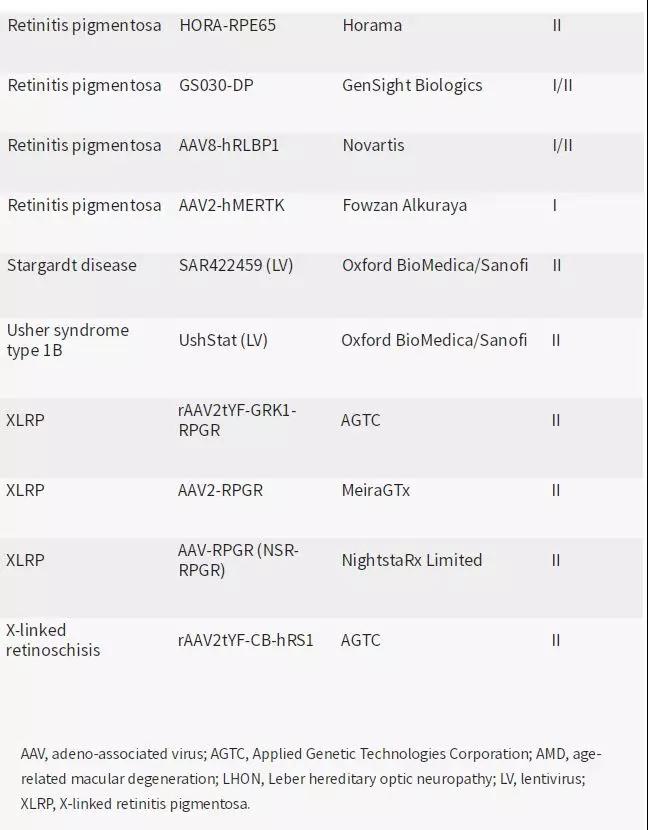Click the AAV2-hMERTK product cell
This screenshot has width=648, height=830.
point(231,205)
